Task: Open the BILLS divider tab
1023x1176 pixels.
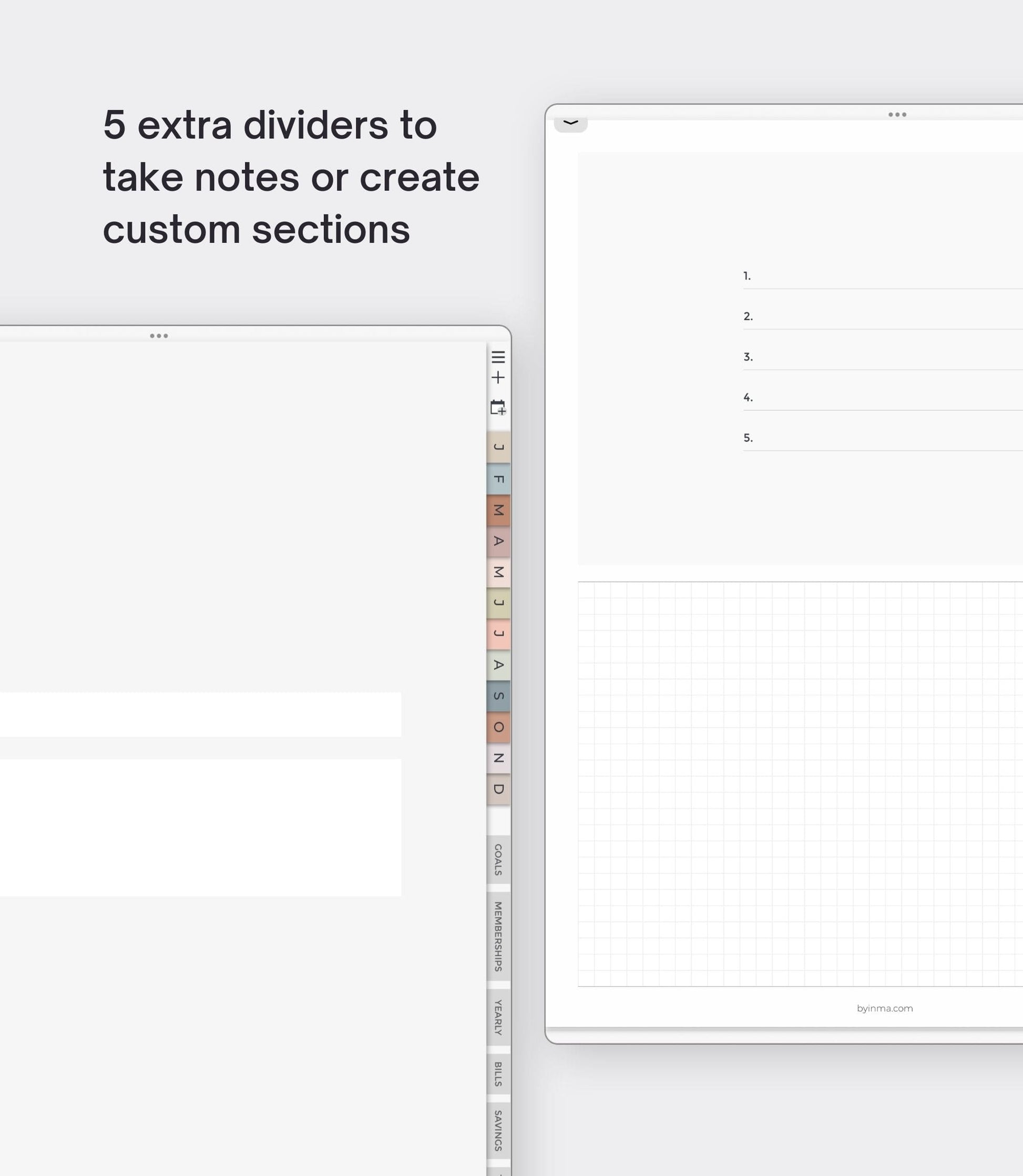Action: [498, 1074]
